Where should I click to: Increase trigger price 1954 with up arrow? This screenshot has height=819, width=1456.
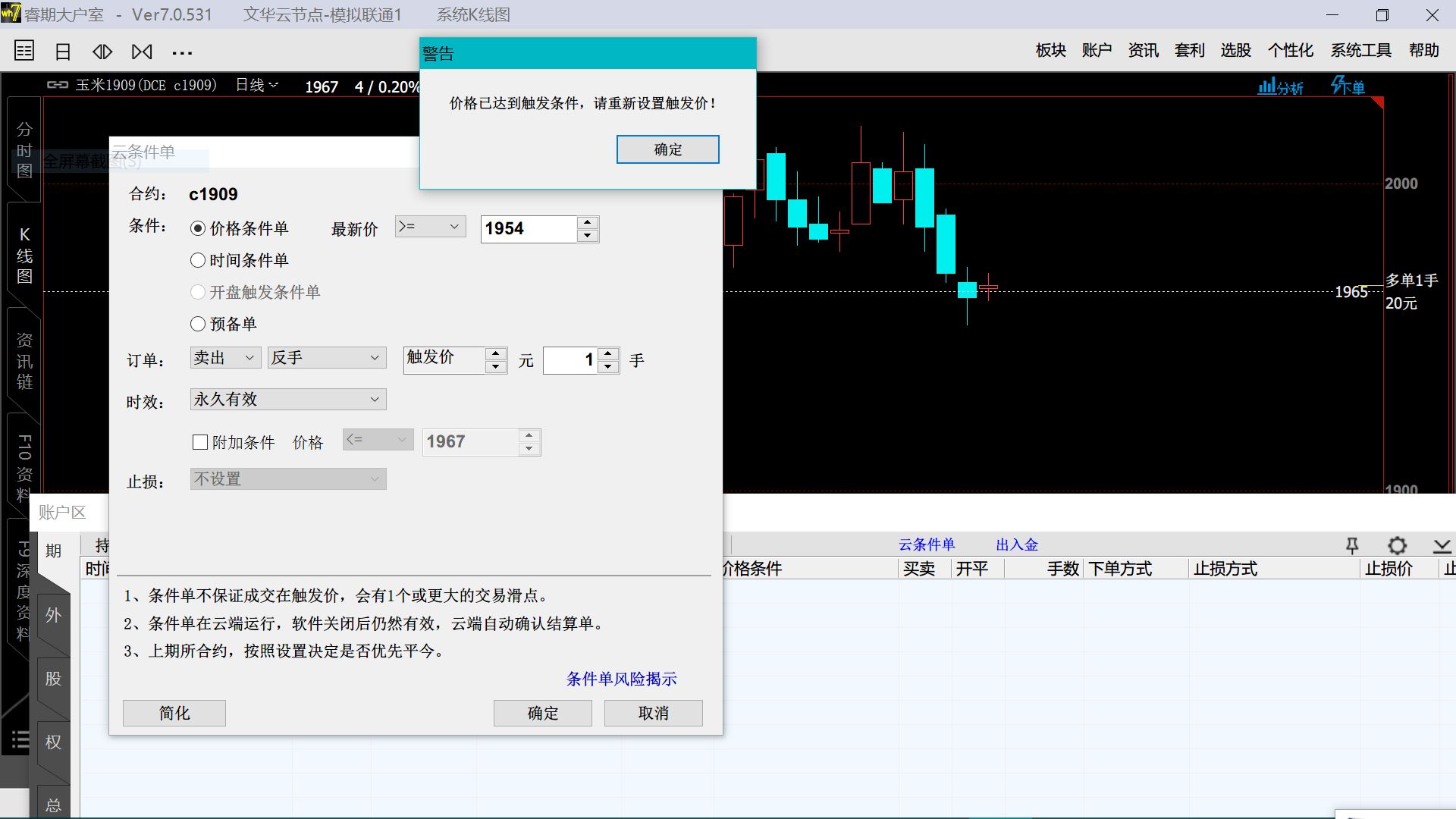pyautogui.click(x=588, y=222)
